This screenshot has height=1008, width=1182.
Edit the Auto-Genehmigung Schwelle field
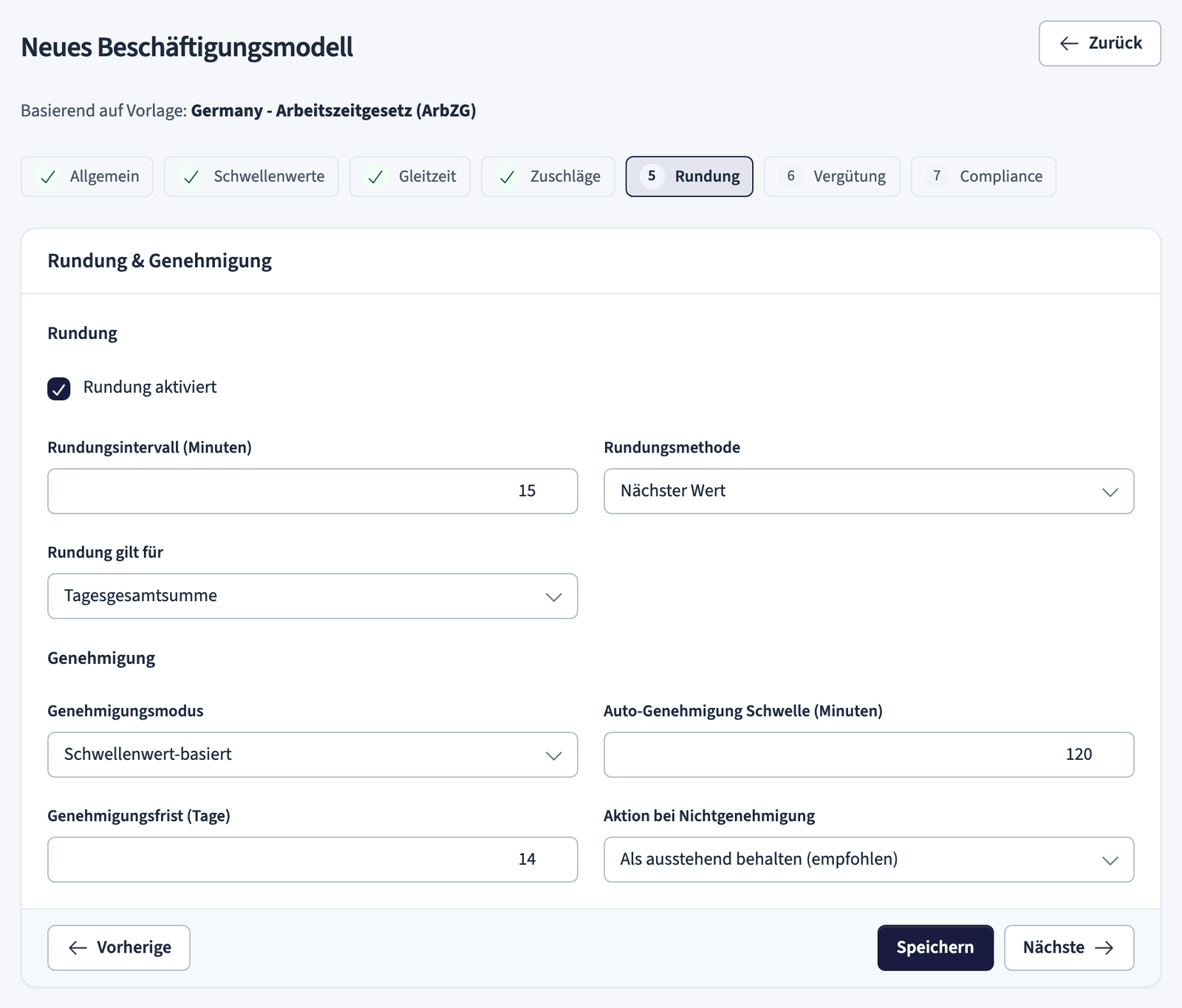[x=869, y=755]
